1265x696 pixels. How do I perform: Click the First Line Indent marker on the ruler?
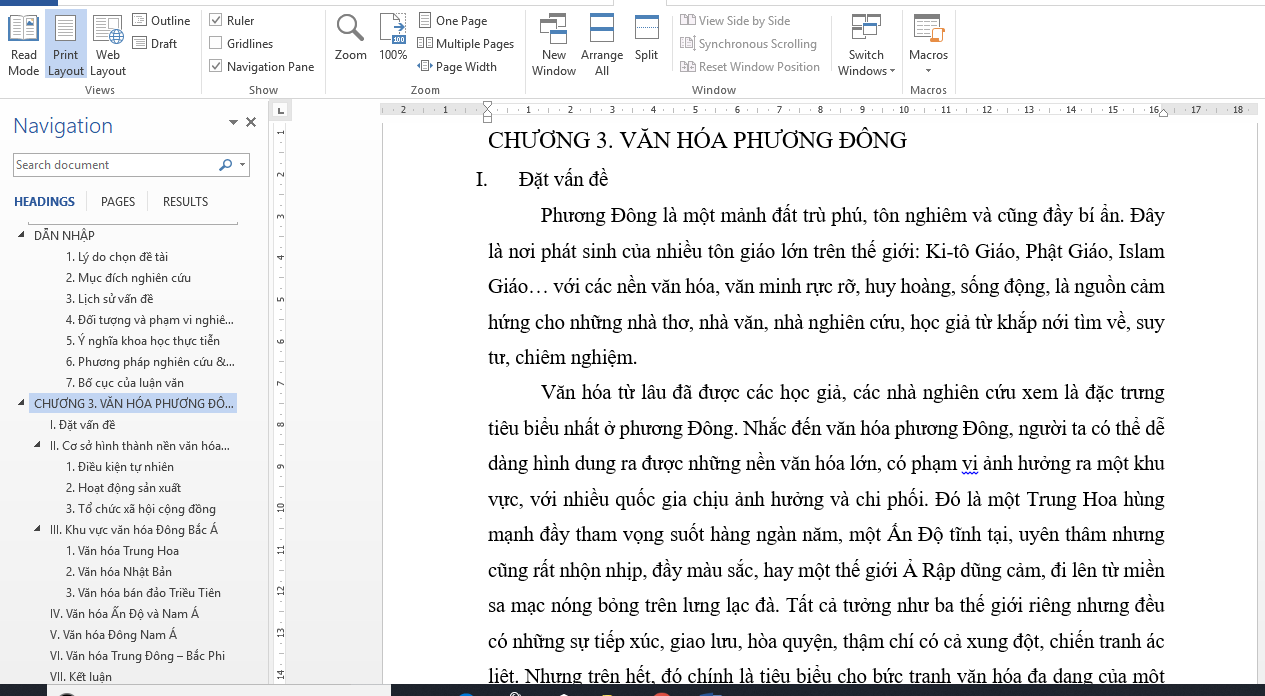487,105
